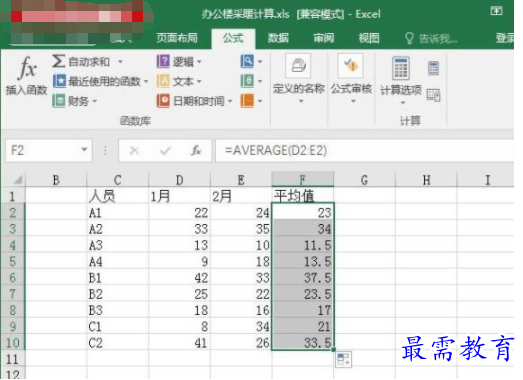Click the cell with value 41
The width and height of the screenshot is (523, 380).
click(x=179, y=343)
